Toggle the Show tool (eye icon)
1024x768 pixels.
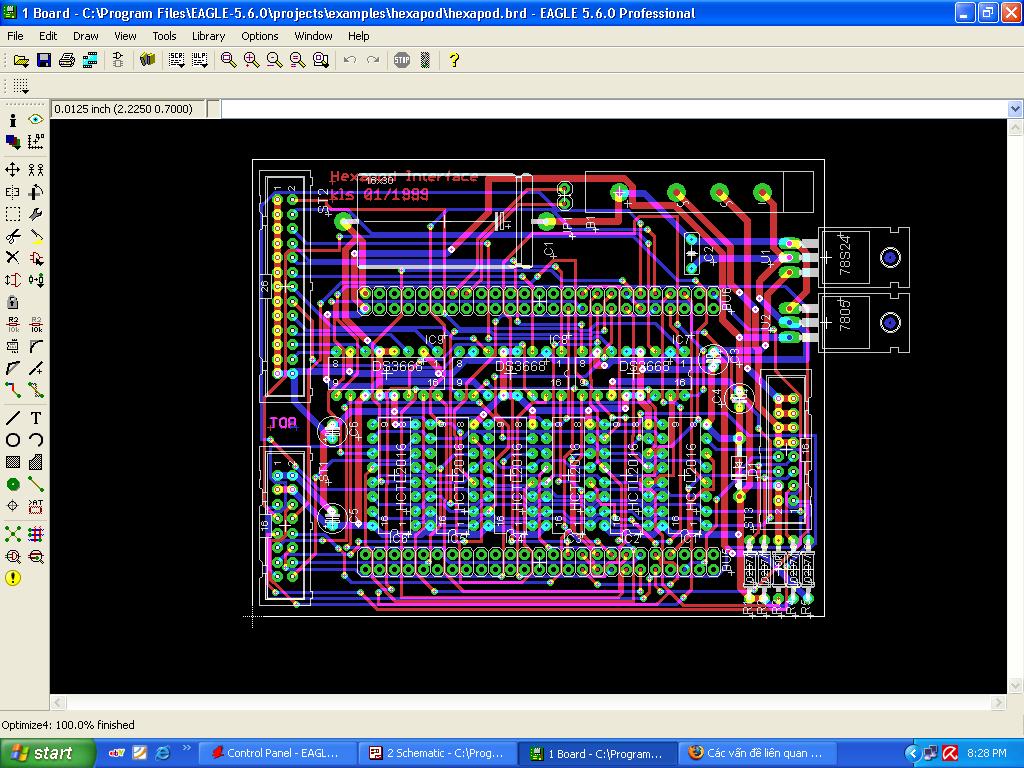tap(36, 120)
